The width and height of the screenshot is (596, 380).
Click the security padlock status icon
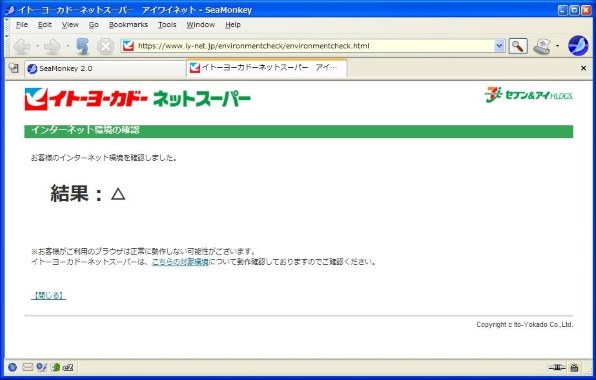(x=574, y=367)
